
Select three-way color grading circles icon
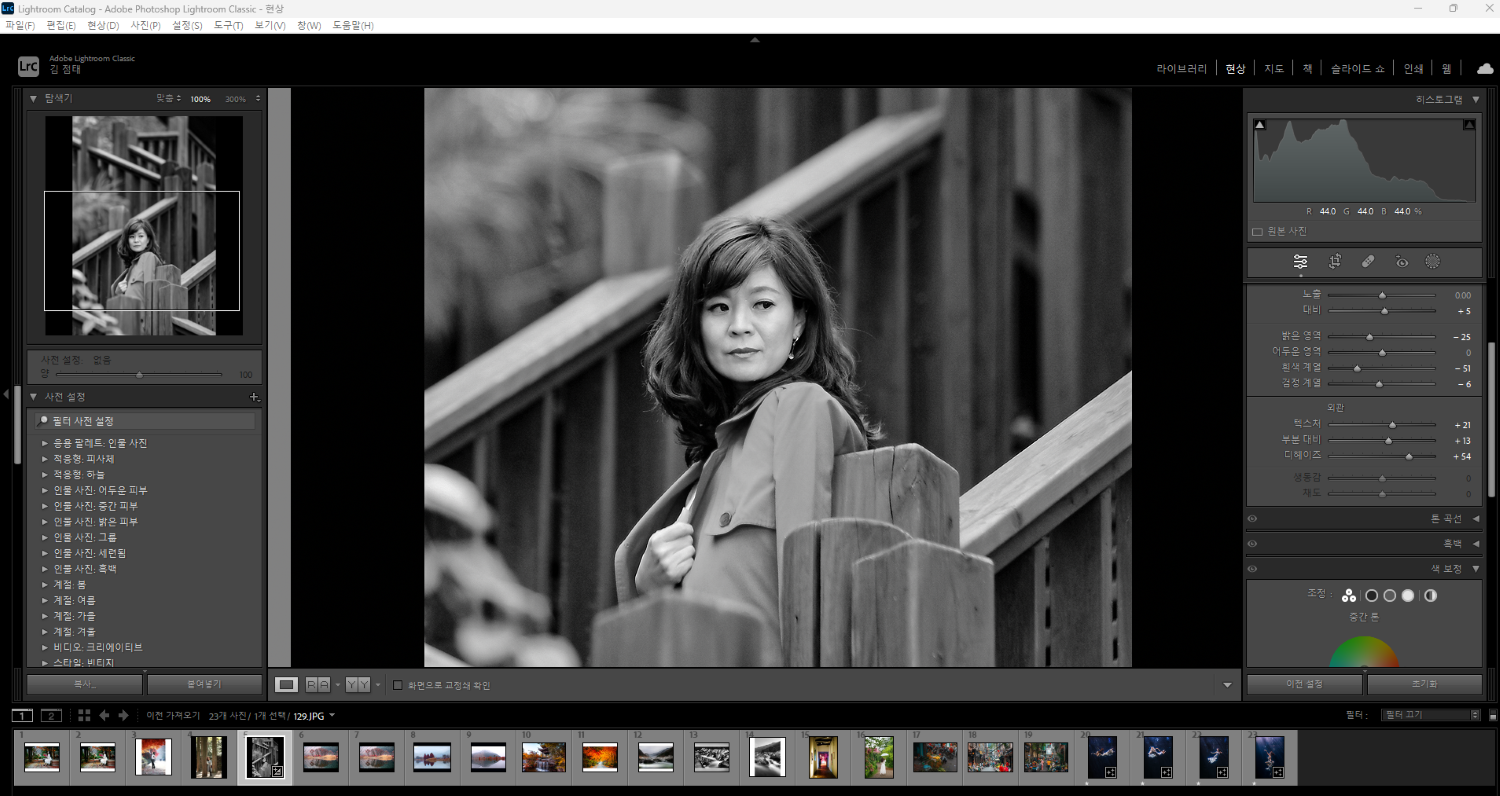pyautogui.click(x=1349, y=595)
